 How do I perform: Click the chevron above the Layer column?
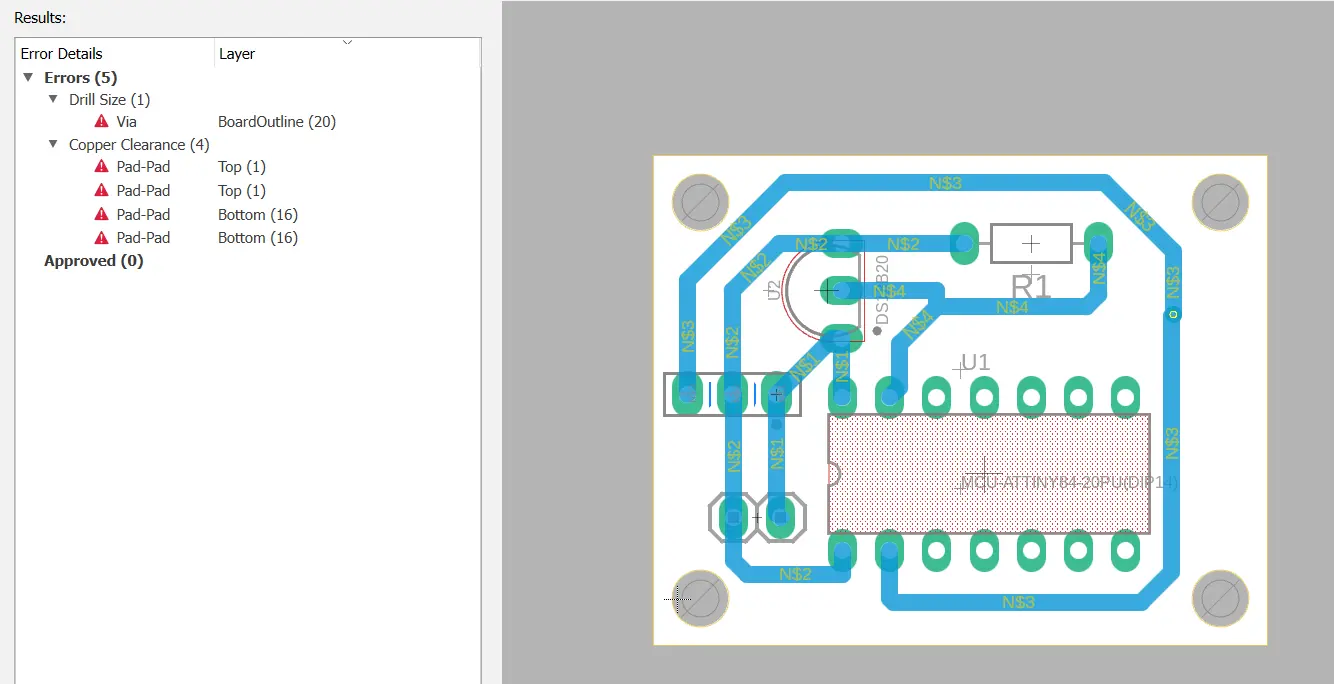pos(347,42)
